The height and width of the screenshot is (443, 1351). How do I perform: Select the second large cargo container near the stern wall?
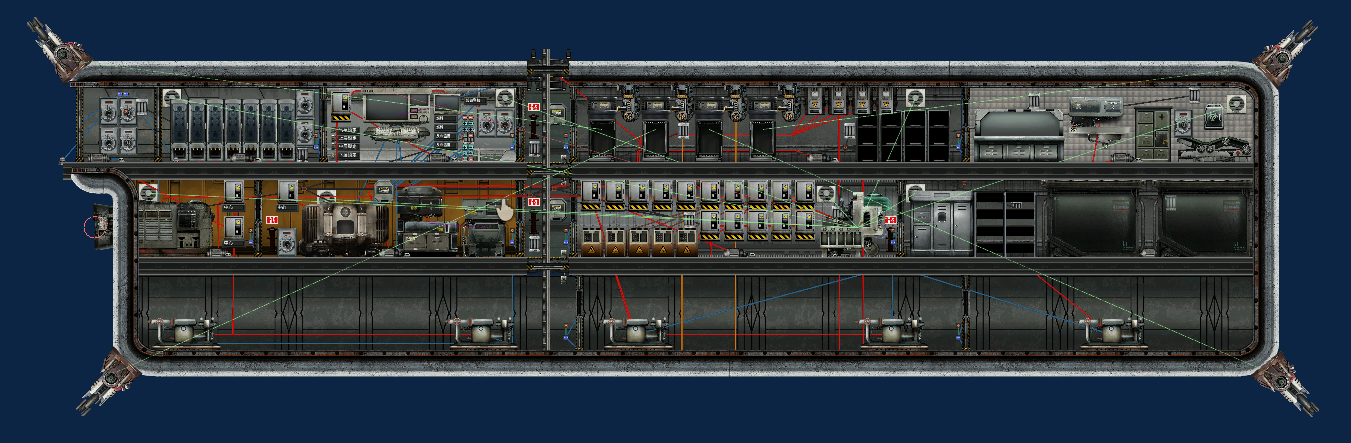point(1205,220)
